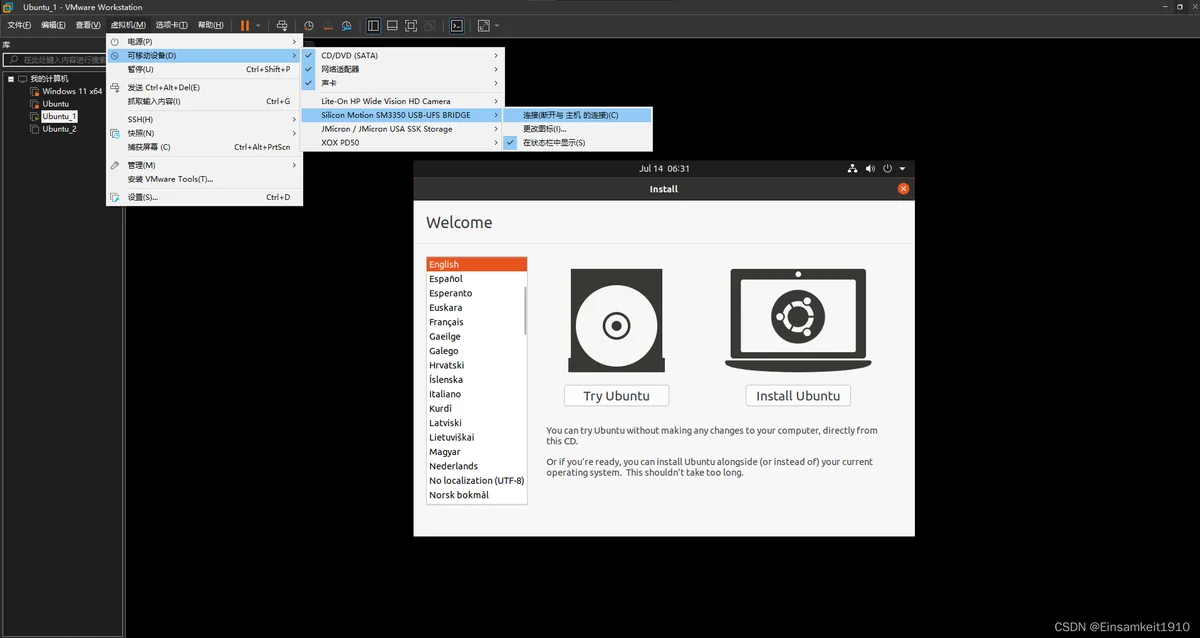Toggle the library sidebar view icon
Viewport: 1200px width, 638px height.
coord(373,25)
